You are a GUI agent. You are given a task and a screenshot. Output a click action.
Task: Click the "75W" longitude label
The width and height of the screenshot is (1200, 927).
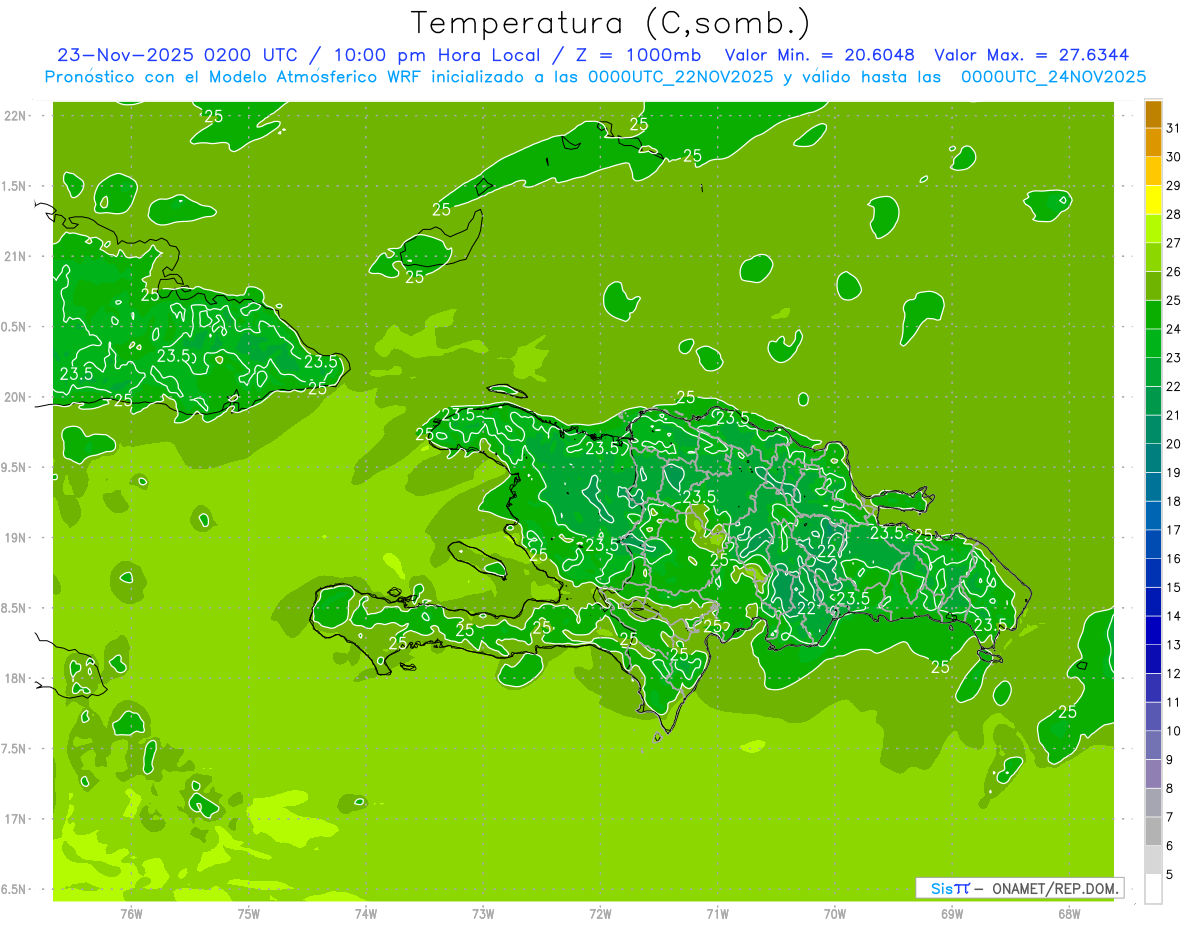coord(248,914)
